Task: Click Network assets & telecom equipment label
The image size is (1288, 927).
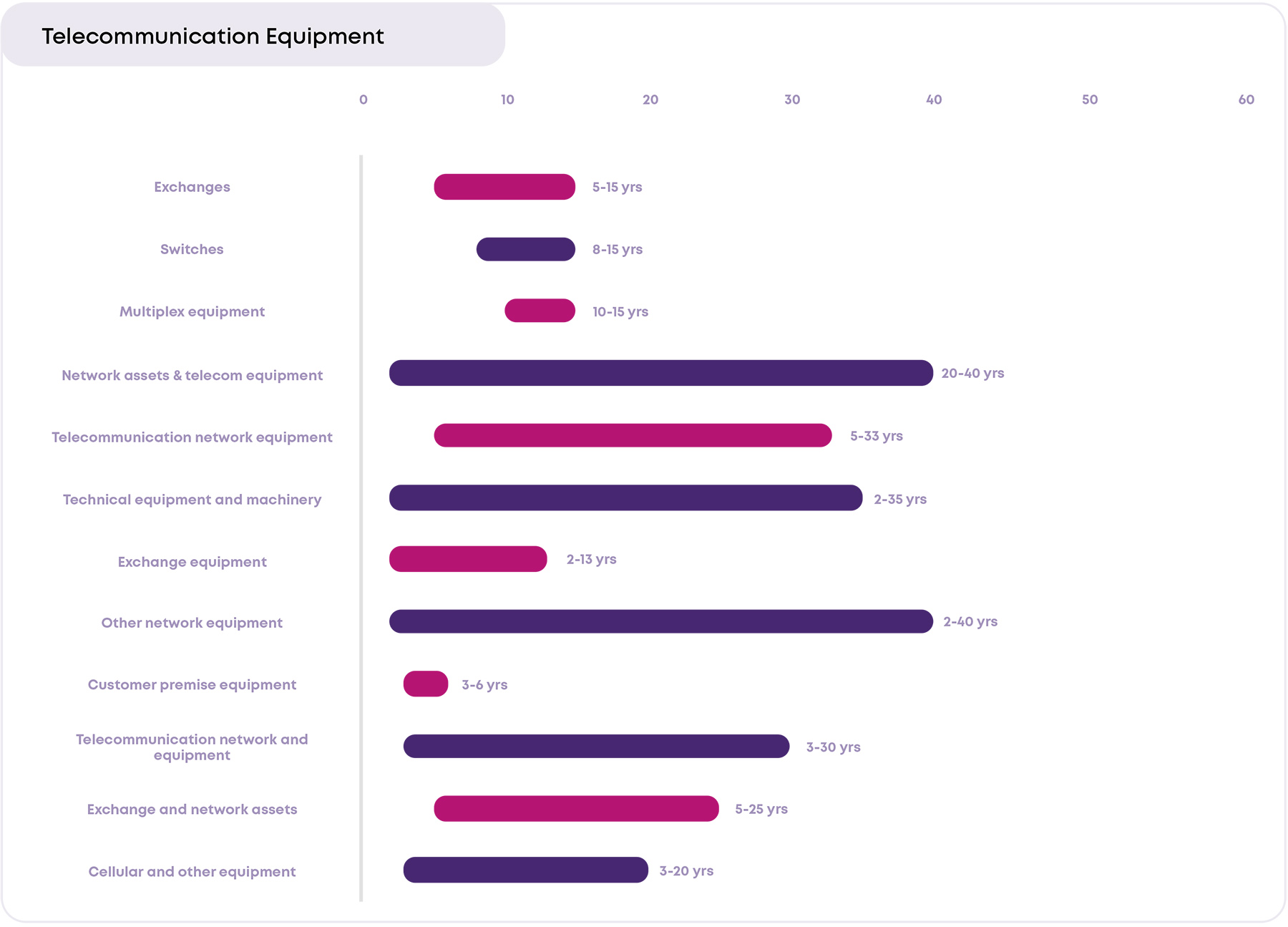Action: pos(192,375)
